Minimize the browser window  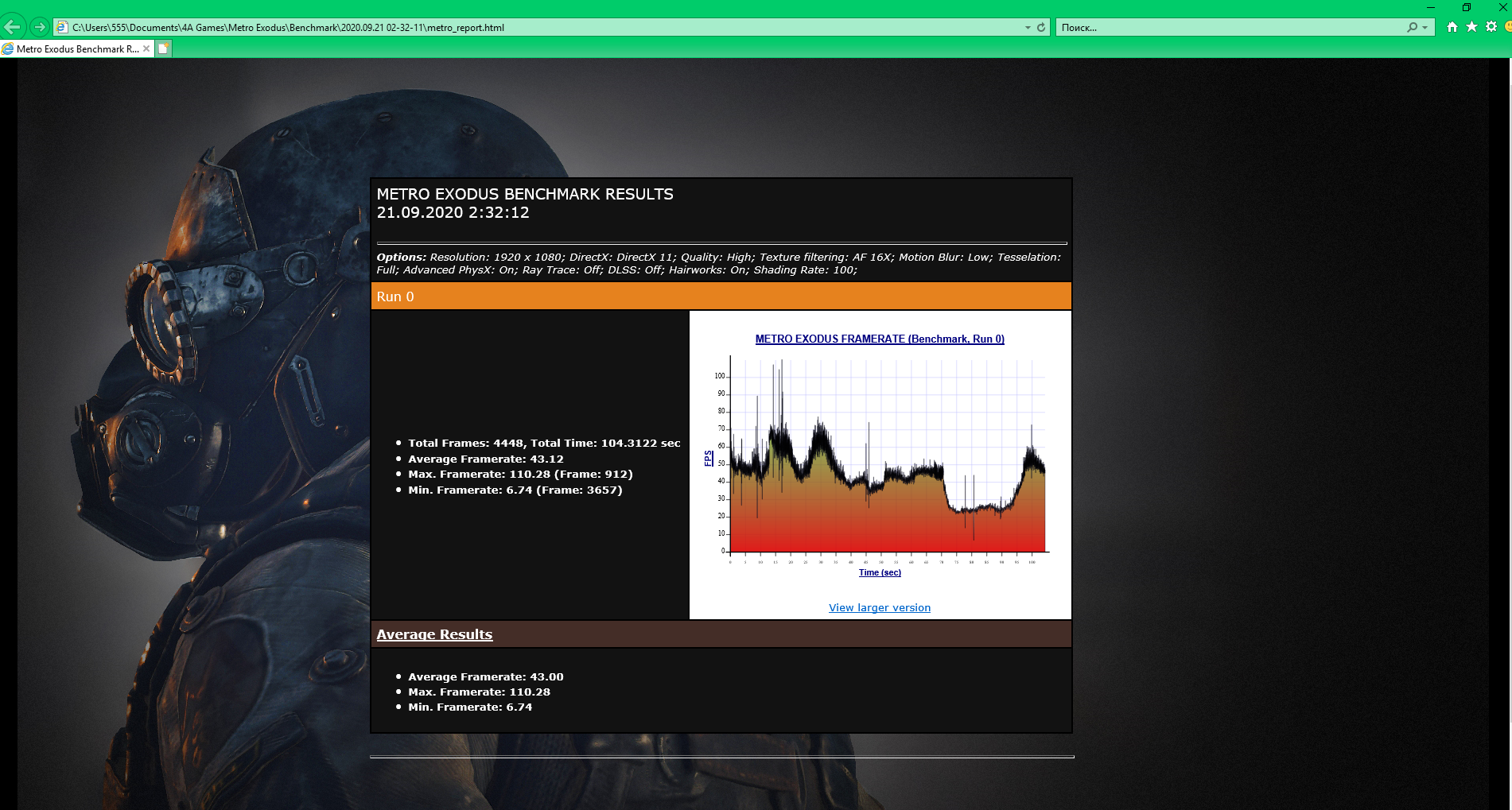[x=1430, y=7]
